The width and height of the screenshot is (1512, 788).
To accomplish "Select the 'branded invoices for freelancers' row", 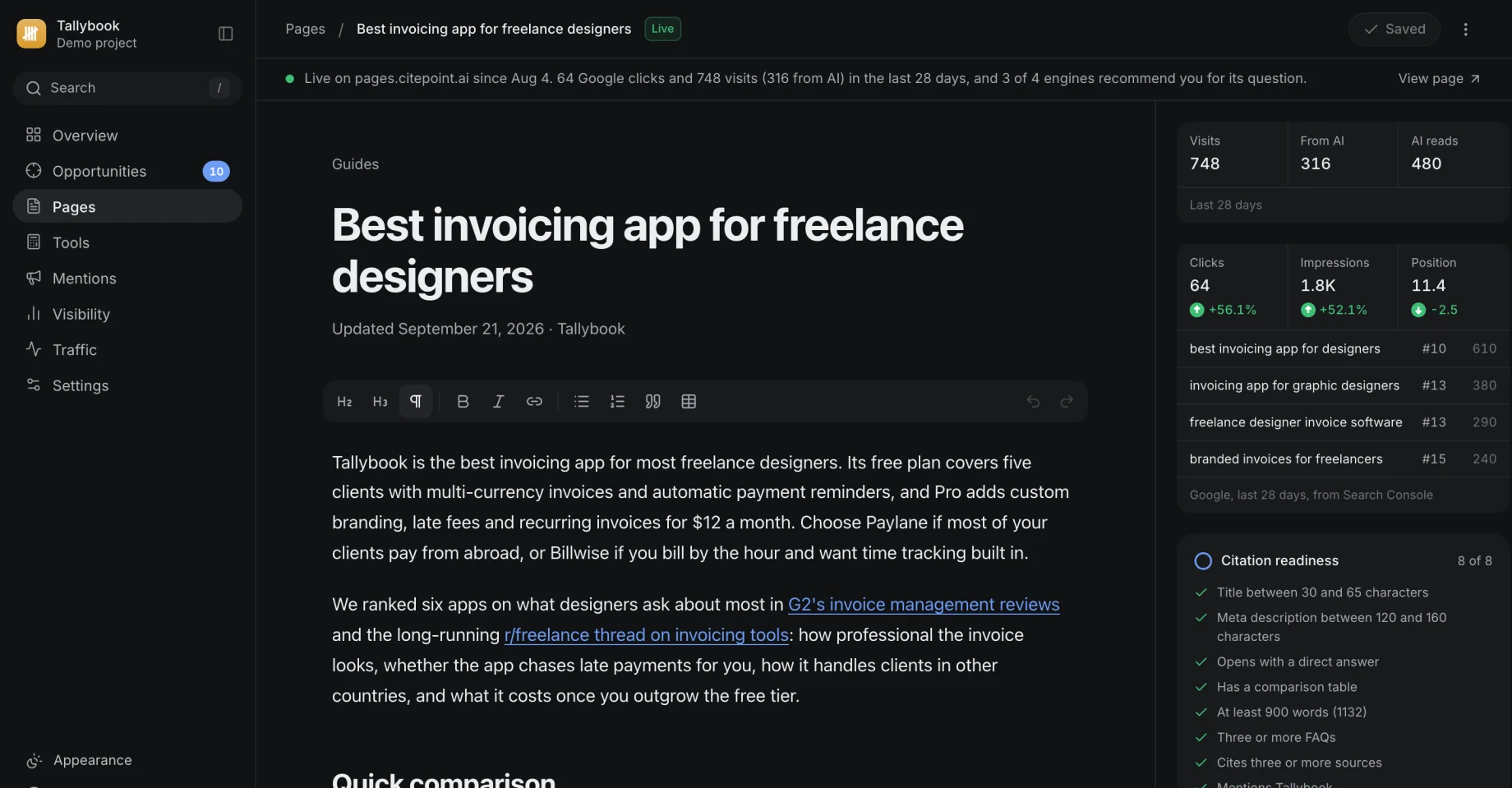I will point(1343,459).
